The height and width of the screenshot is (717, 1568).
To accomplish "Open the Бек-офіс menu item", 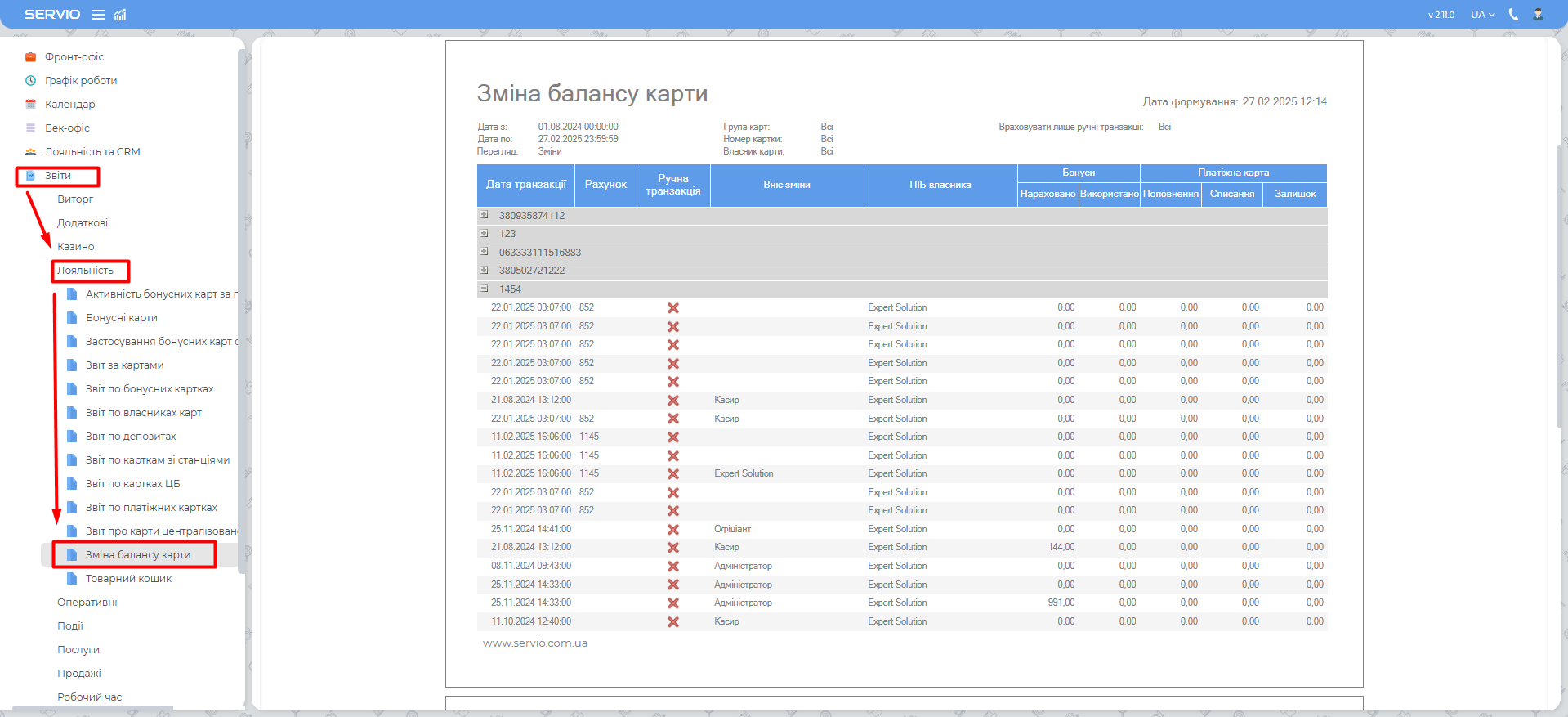I will click(67, 128).
